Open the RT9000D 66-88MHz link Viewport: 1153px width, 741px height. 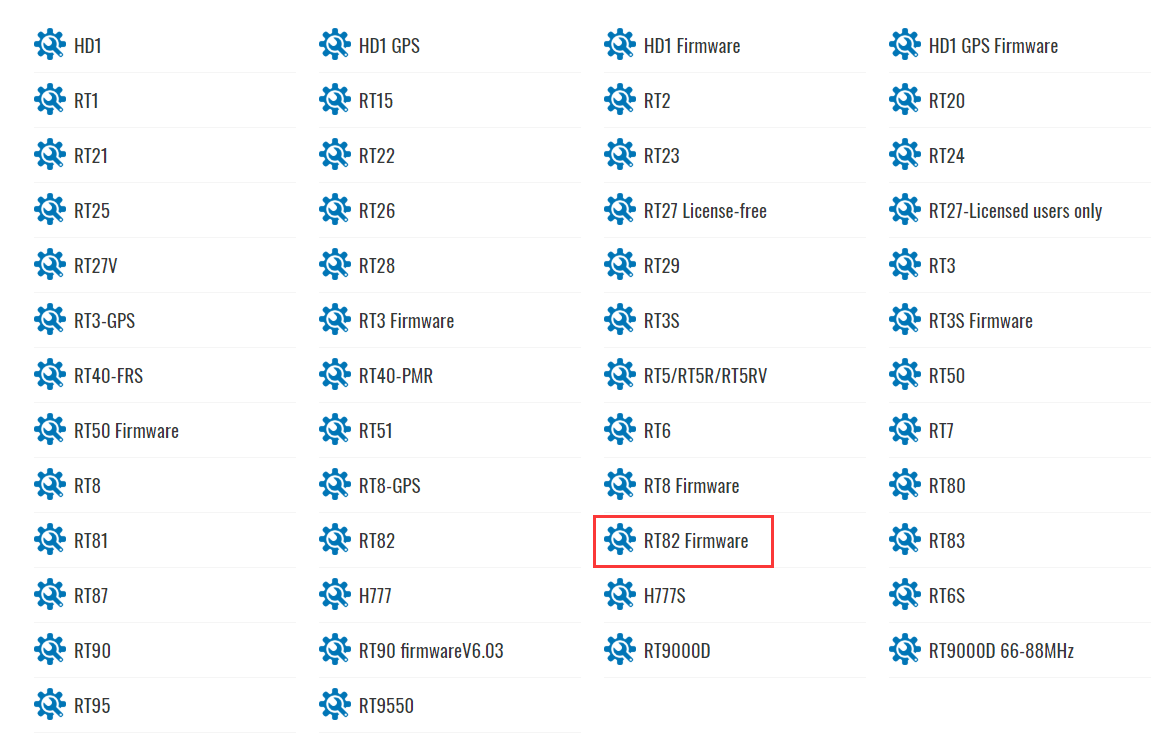click(x=1001, y=651)
